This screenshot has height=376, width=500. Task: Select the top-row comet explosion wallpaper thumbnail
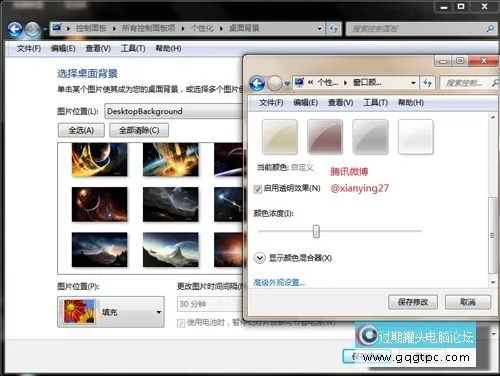pyautogui.click(x=171, y=159)
